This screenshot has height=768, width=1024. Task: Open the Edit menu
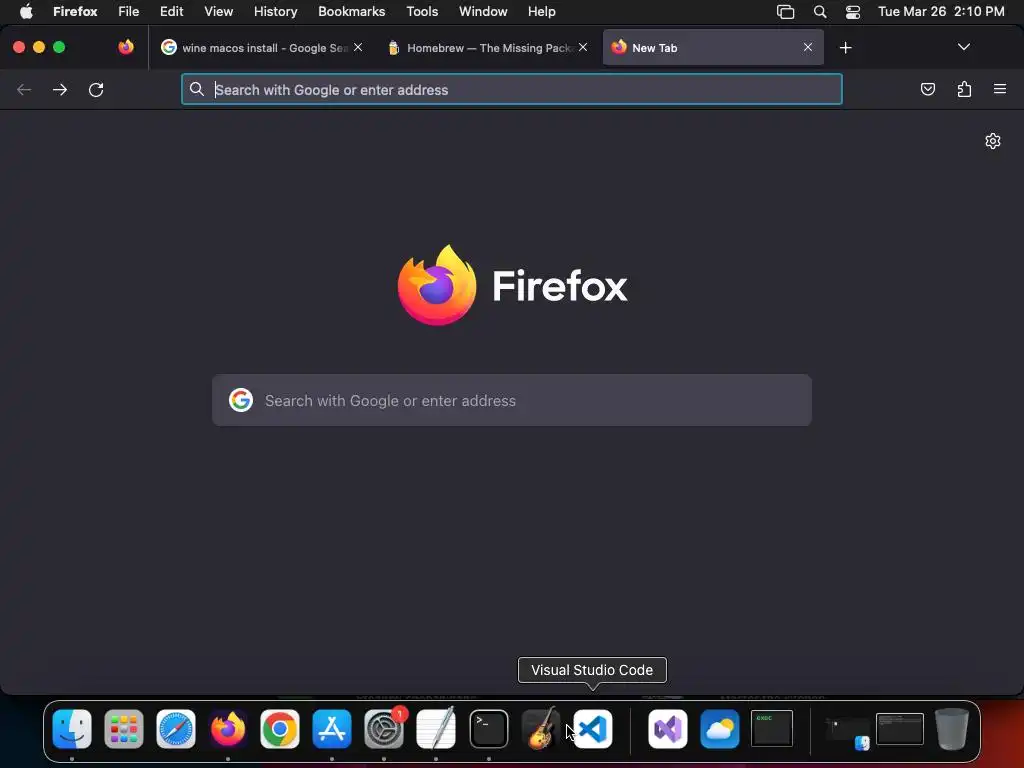click(x=172, y=11)
